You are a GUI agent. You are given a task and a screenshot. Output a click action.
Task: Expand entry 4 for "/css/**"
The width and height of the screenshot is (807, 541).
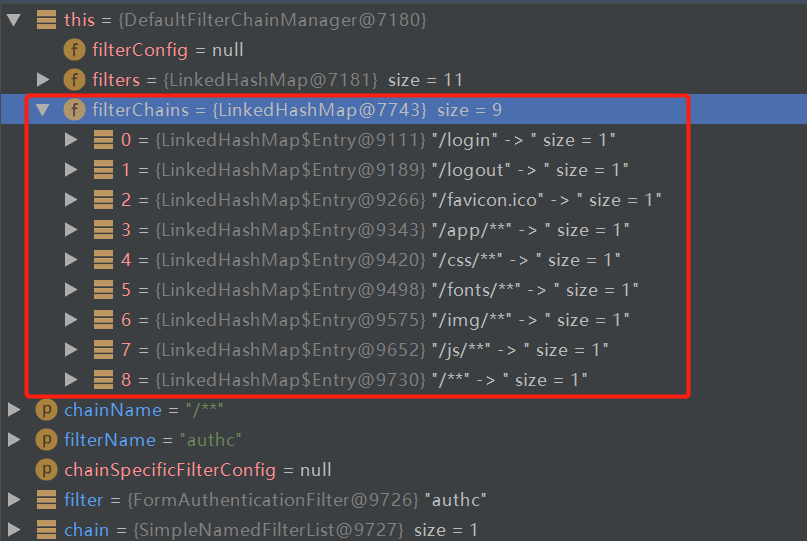tap(71, 259)
